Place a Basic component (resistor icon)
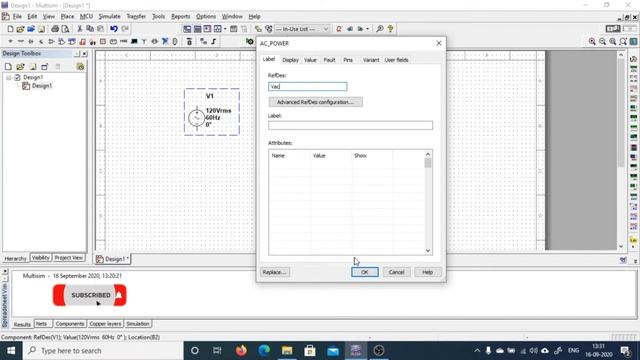 pyautogui.click(x=20, y=42)
